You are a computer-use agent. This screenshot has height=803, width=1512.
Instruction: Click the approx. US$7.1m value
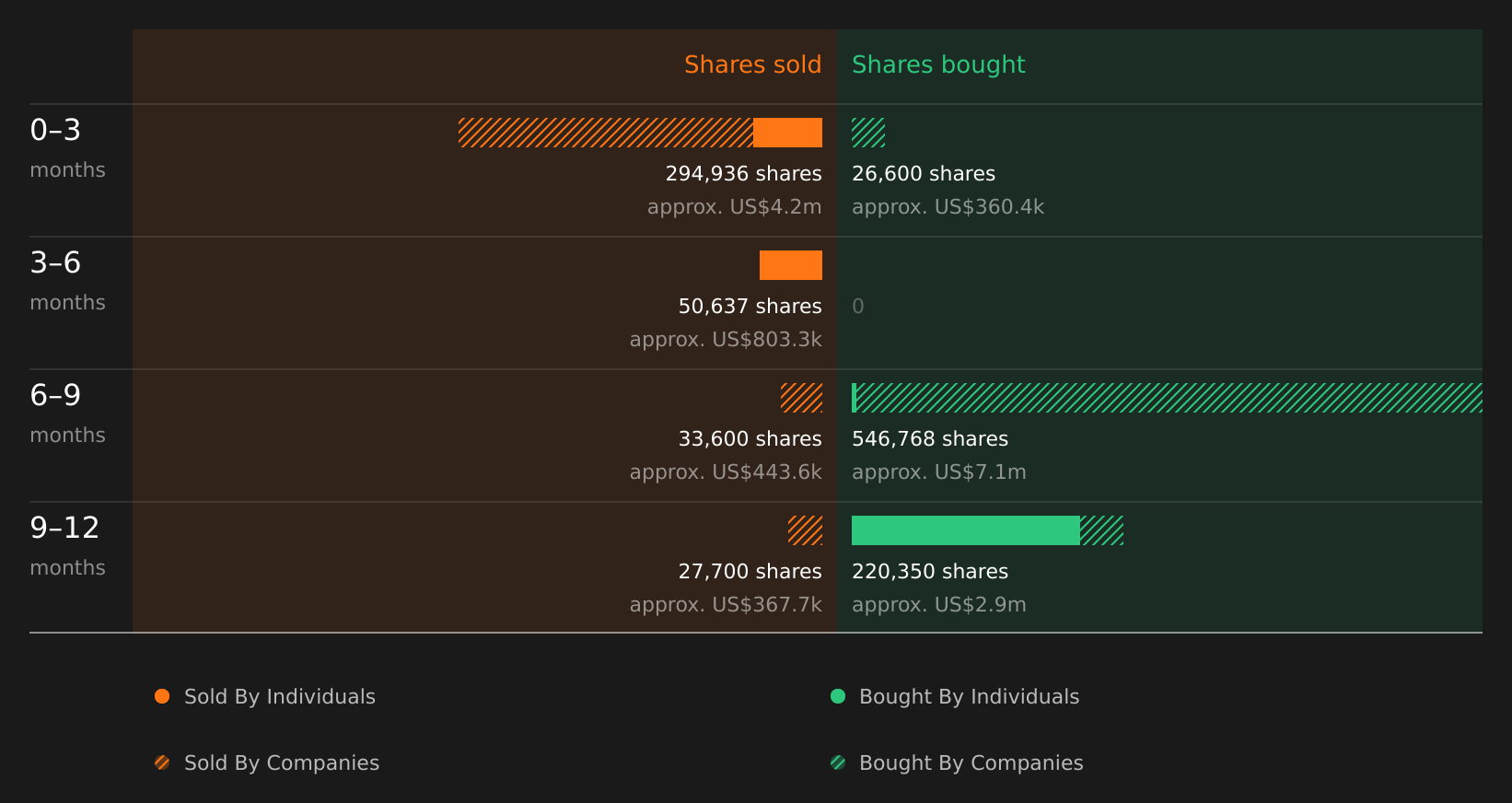[x=938, y=472]
